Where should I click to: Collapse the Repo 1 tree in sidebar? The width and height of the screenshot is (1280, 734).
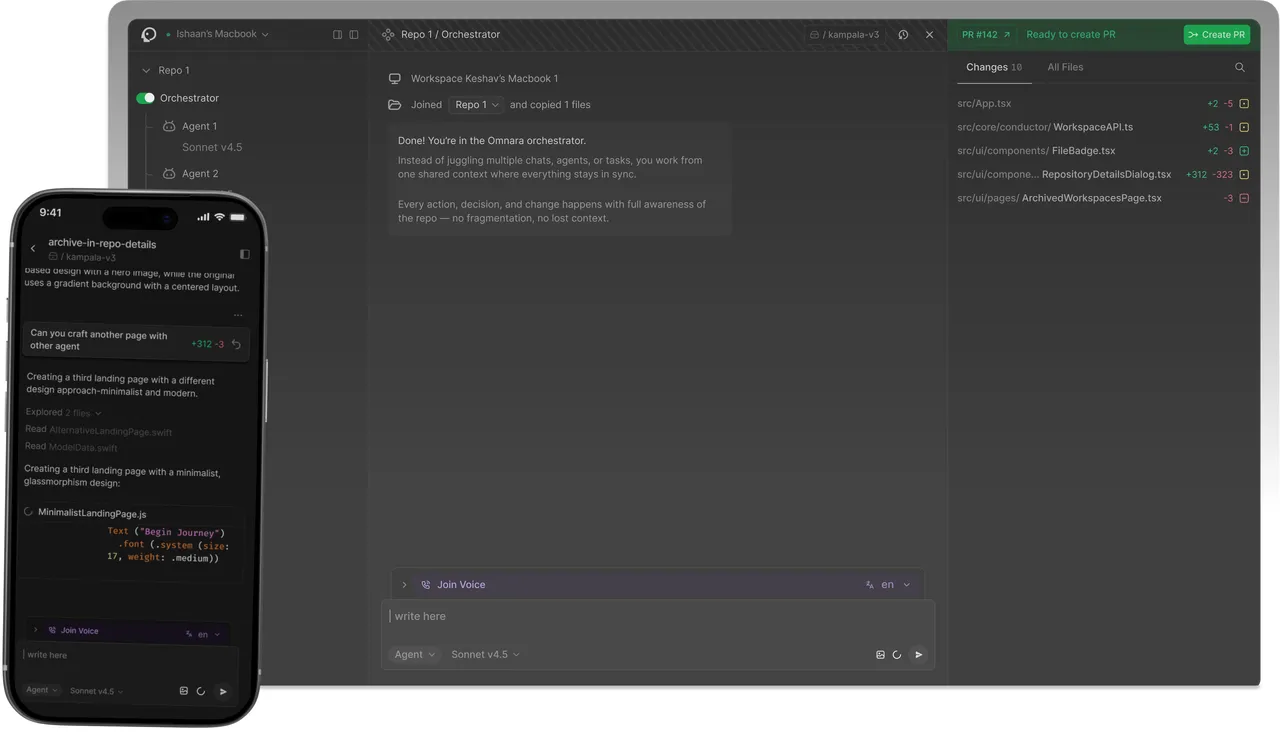click(x=146, y=70)
